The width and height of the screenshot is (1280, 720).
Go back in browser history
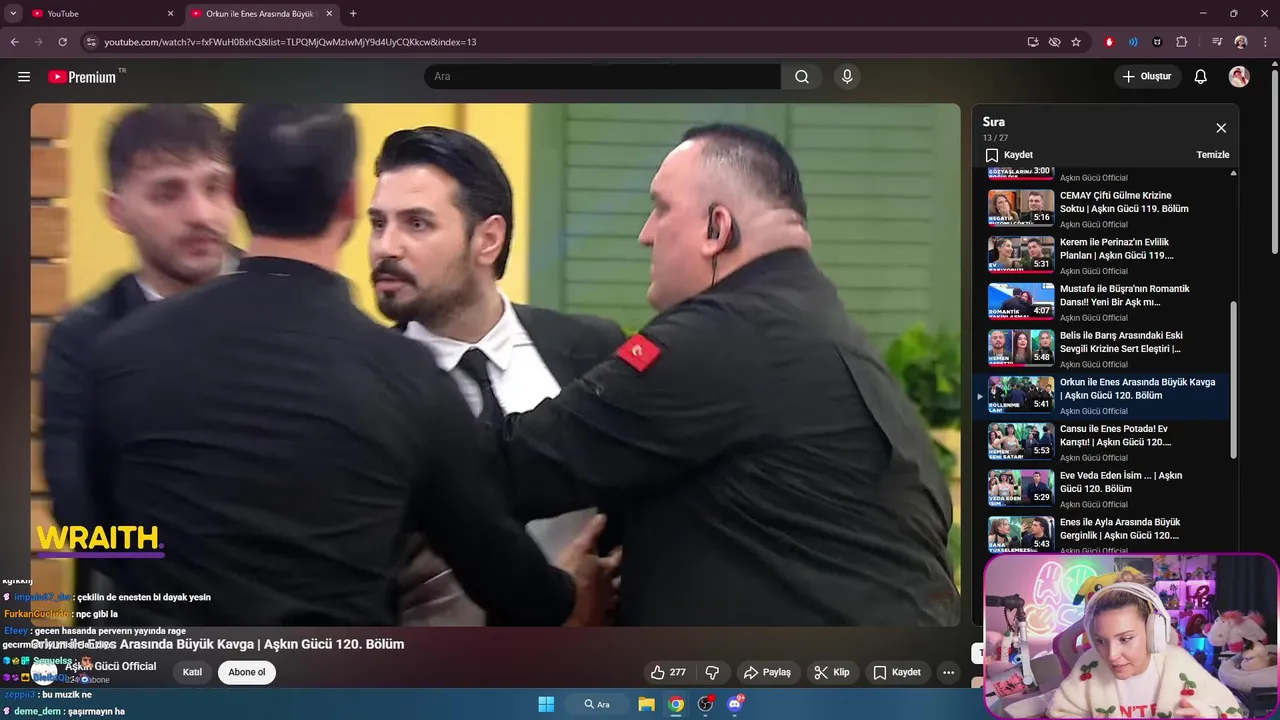[x=14, y=42]
